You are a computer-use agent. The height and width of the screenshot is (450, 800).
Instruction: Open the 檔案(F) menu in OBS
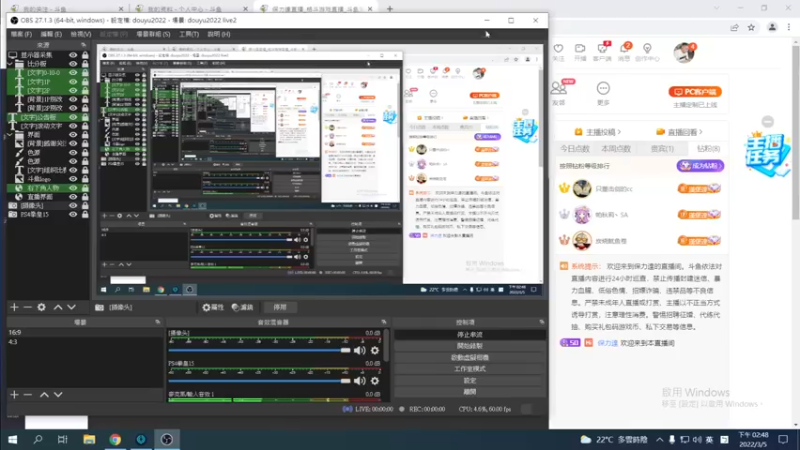21,34
